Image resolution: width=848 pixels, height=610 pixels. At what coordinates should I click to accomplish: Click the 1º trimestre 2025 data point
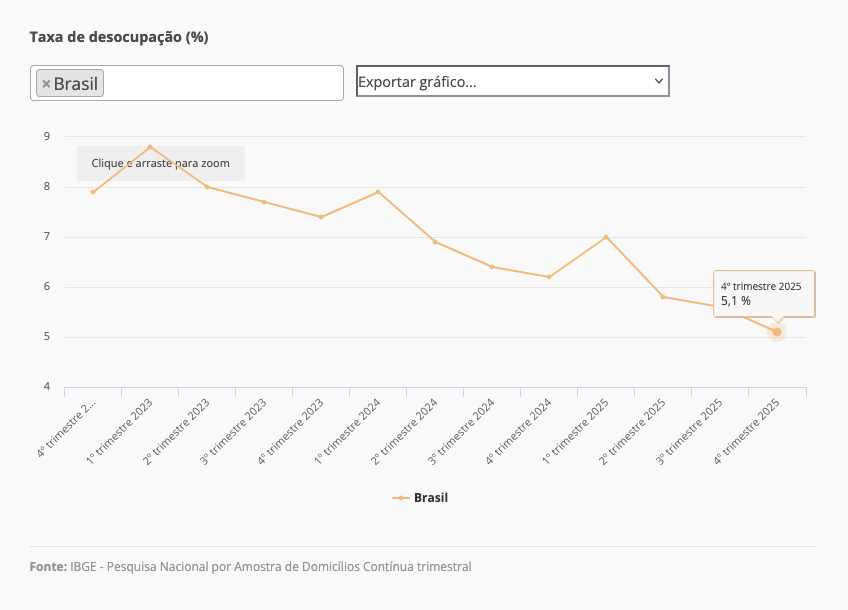click(606, 237)
